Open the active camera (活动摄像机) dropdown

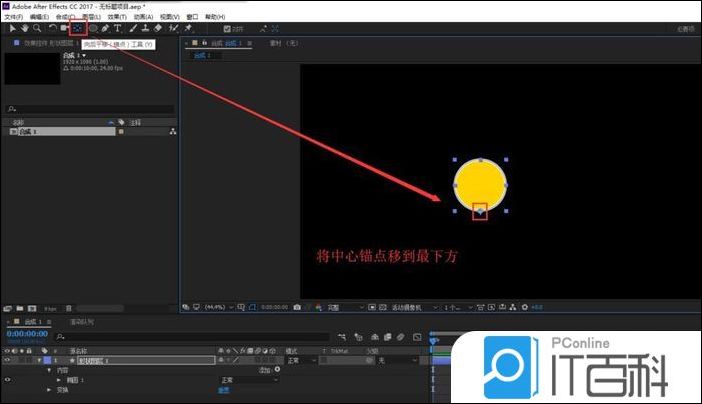click(415, 307)
